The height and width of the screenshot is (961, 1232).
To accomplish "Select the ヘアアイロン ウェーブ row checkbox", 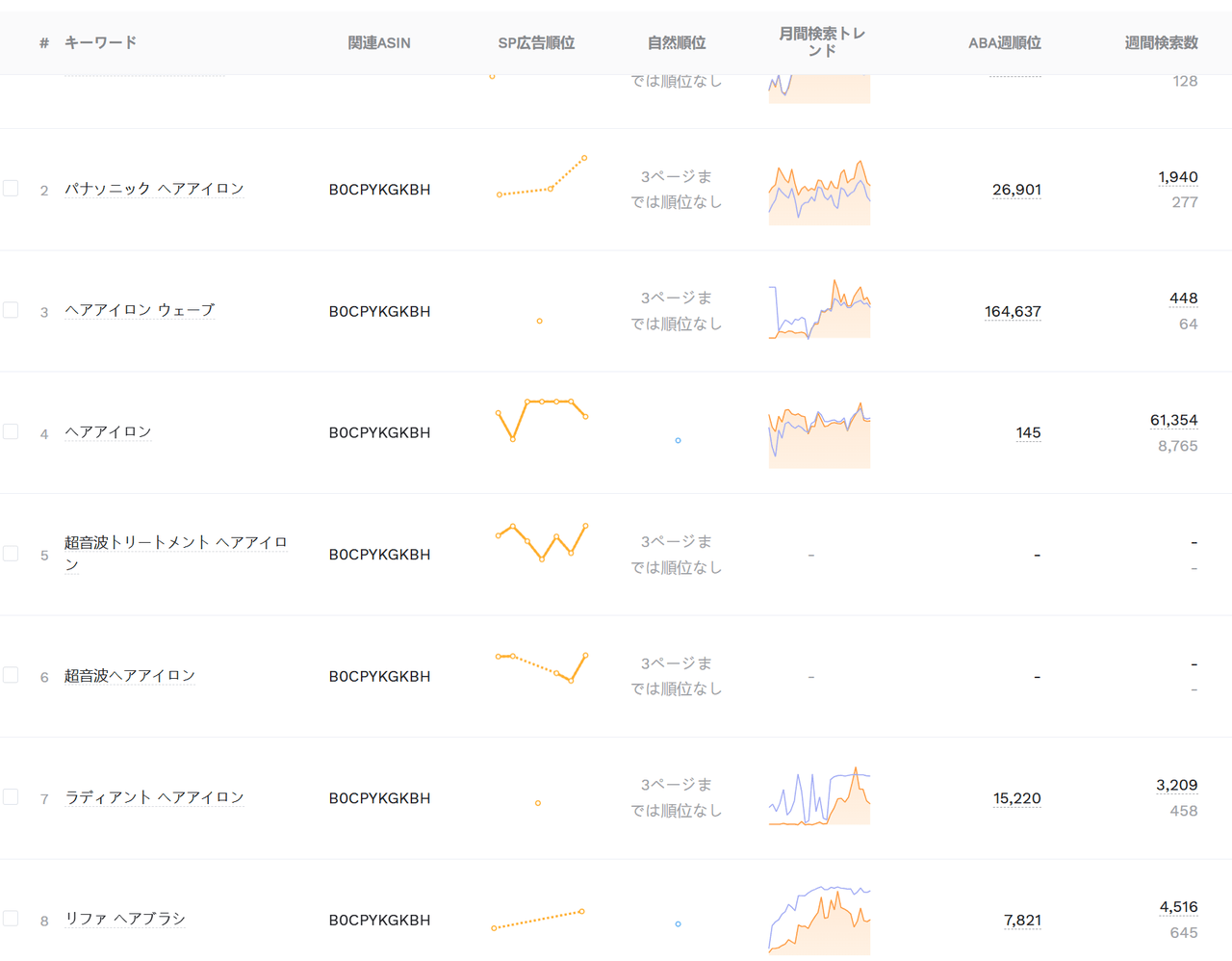I will pos(11,310).
